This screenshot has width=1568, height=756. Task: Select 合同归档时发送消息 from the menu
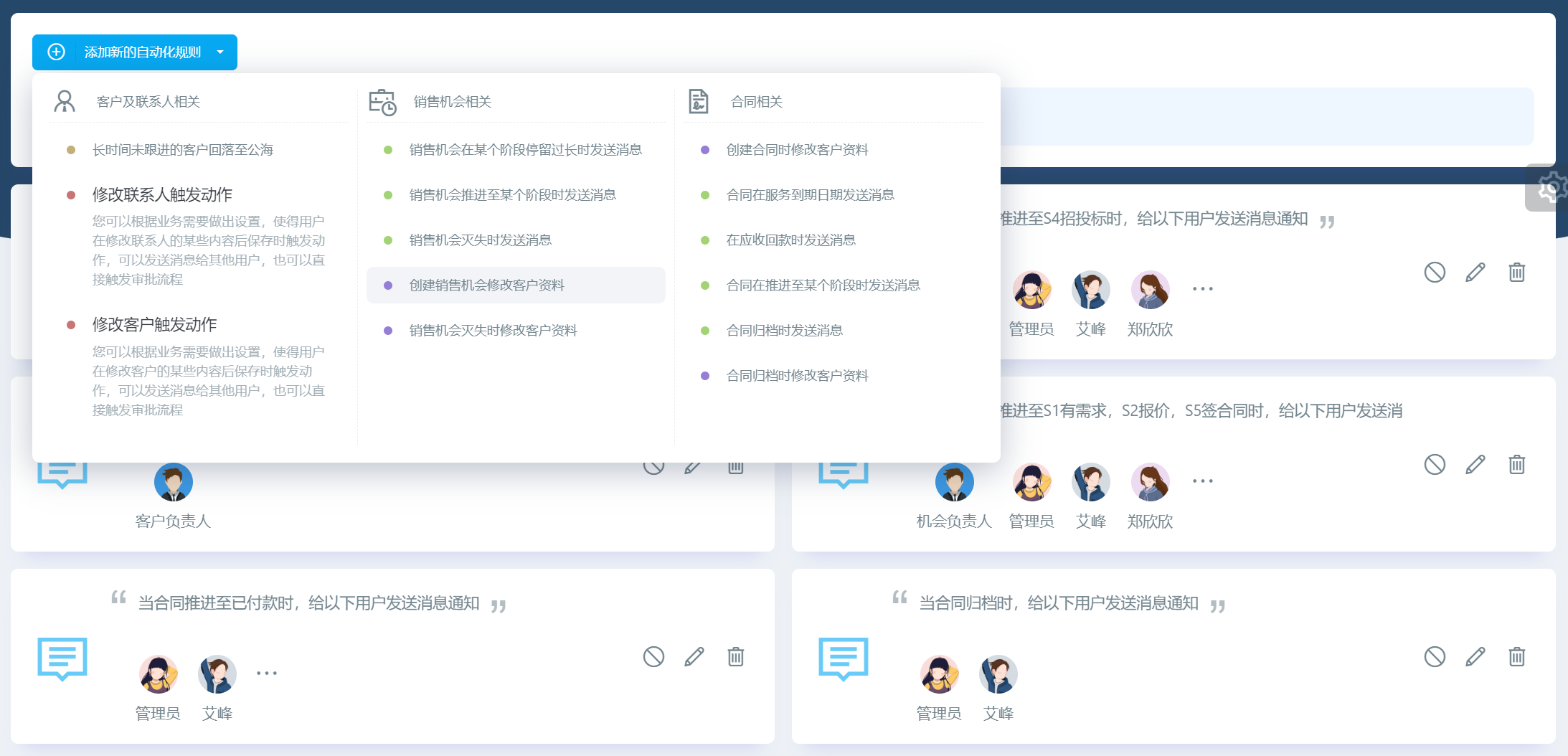coord(785,330)
